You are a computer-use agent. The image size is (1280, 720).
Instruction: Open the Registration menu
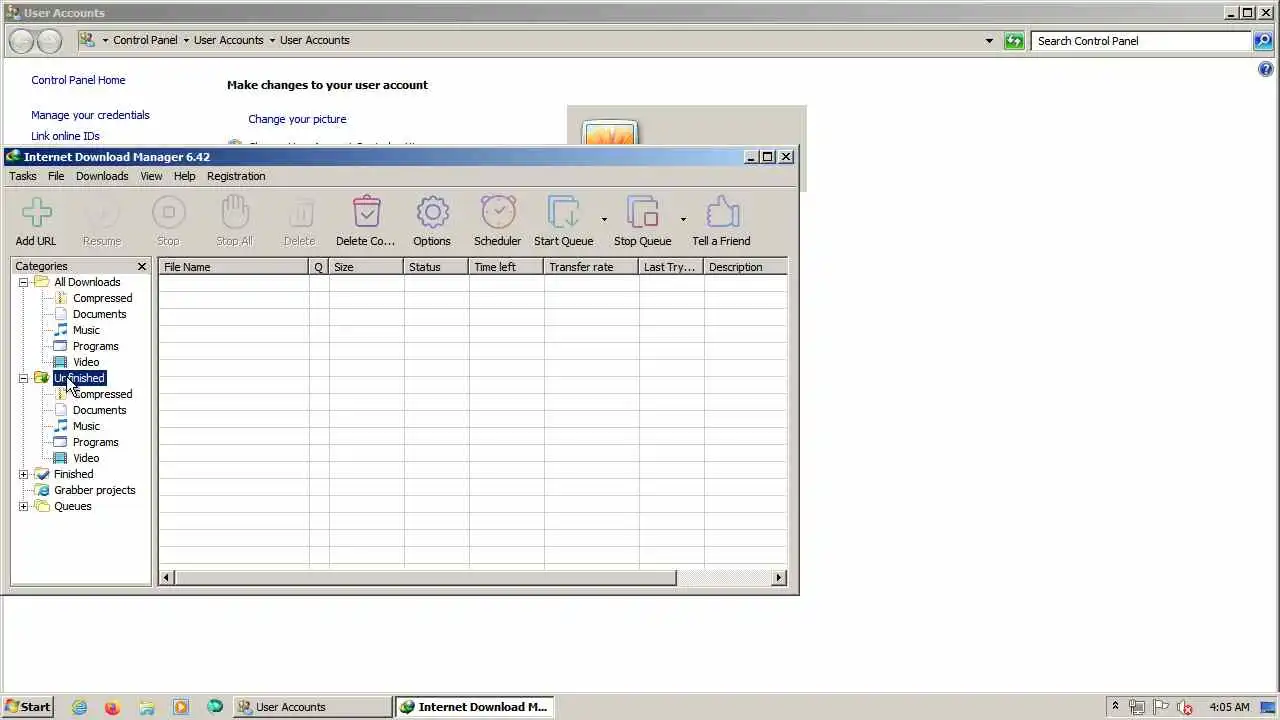click(x=236, y=176)
